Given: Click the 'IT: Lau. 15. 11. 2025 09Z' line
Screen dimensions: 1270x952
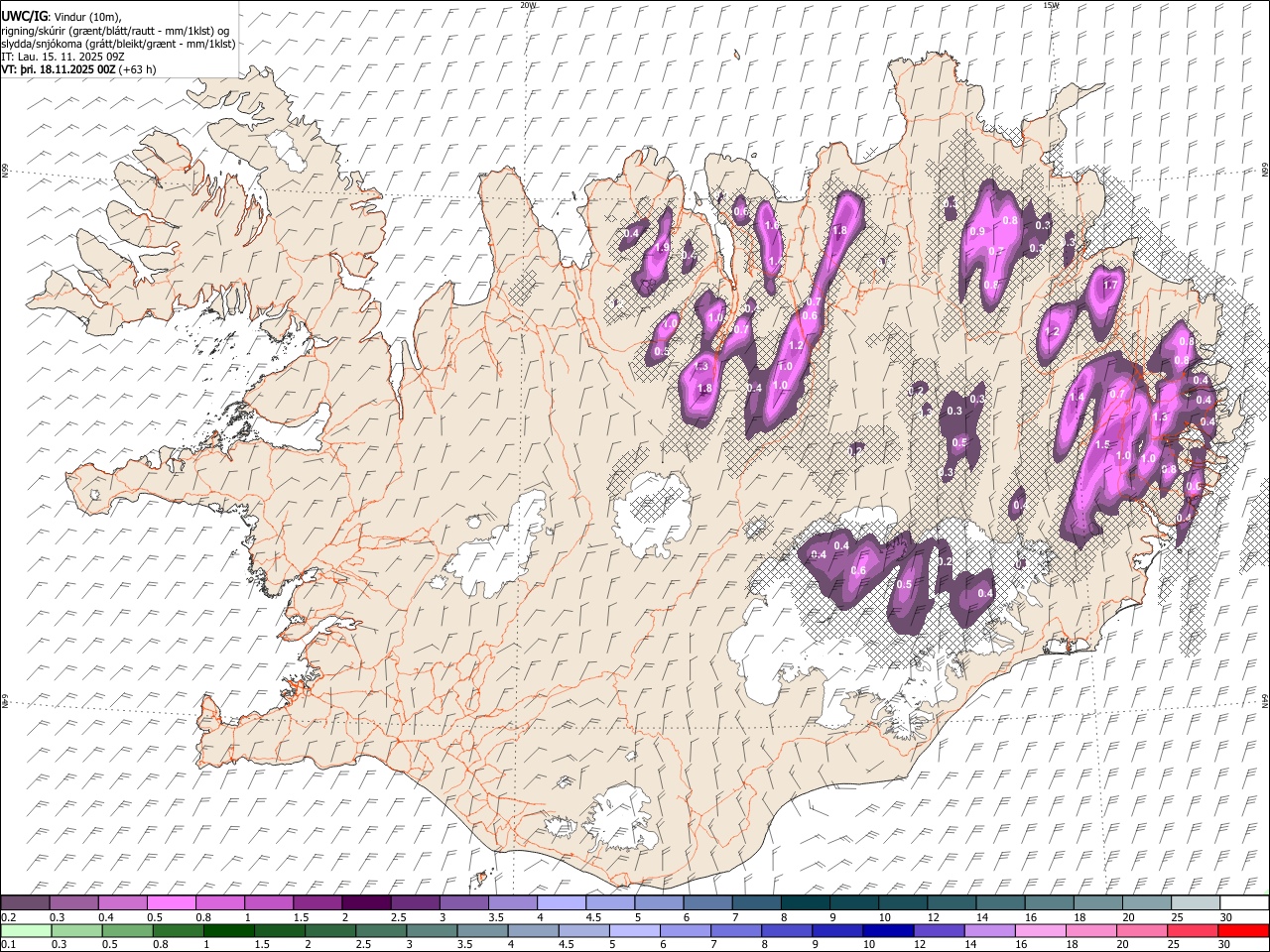Looking at the screenshot, I should click(x=63, y=57).
